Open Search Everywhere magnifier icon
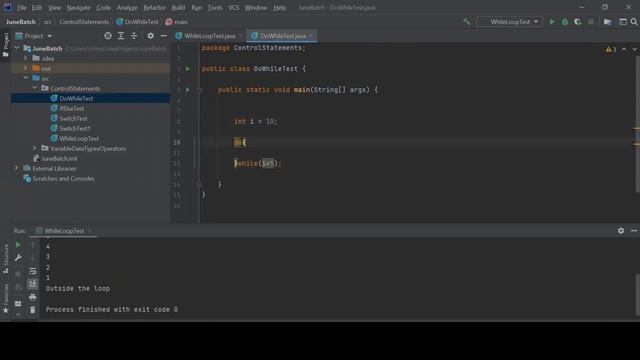640x360 pixels. point(634,22)
